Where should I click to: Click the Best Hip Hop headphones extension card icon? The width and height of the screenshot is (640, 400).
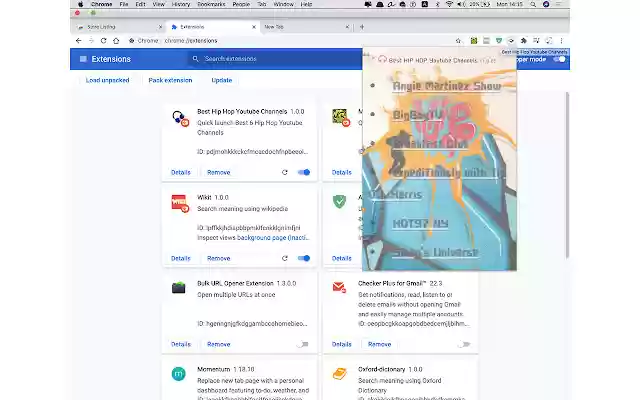180,118
